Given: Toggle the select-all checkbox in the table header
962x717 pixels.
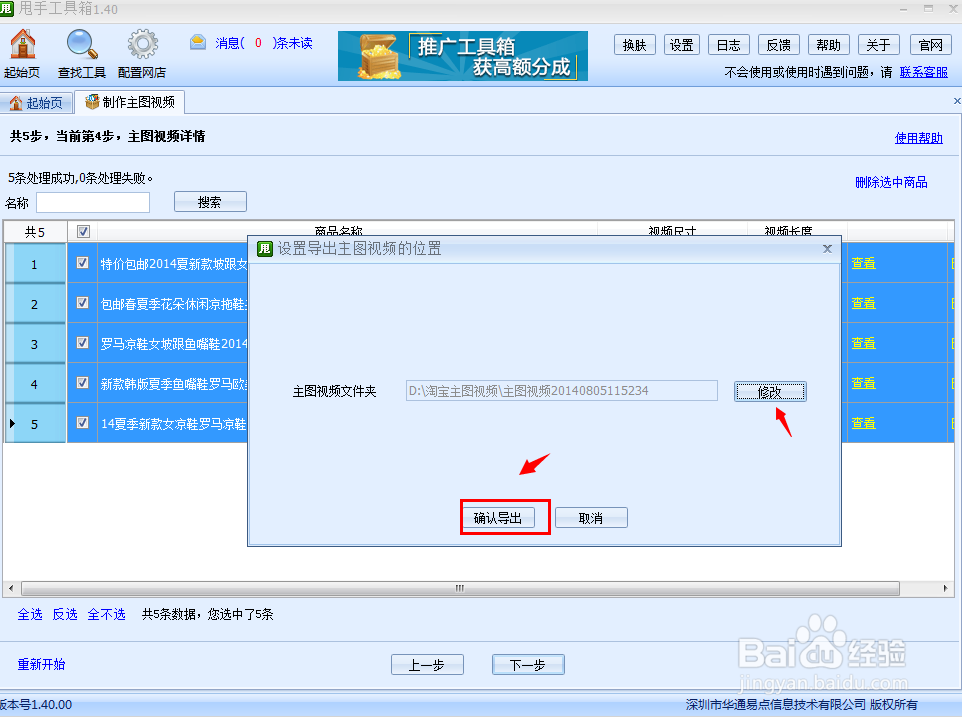Looking at the screenshot, I should pos(83,230).
